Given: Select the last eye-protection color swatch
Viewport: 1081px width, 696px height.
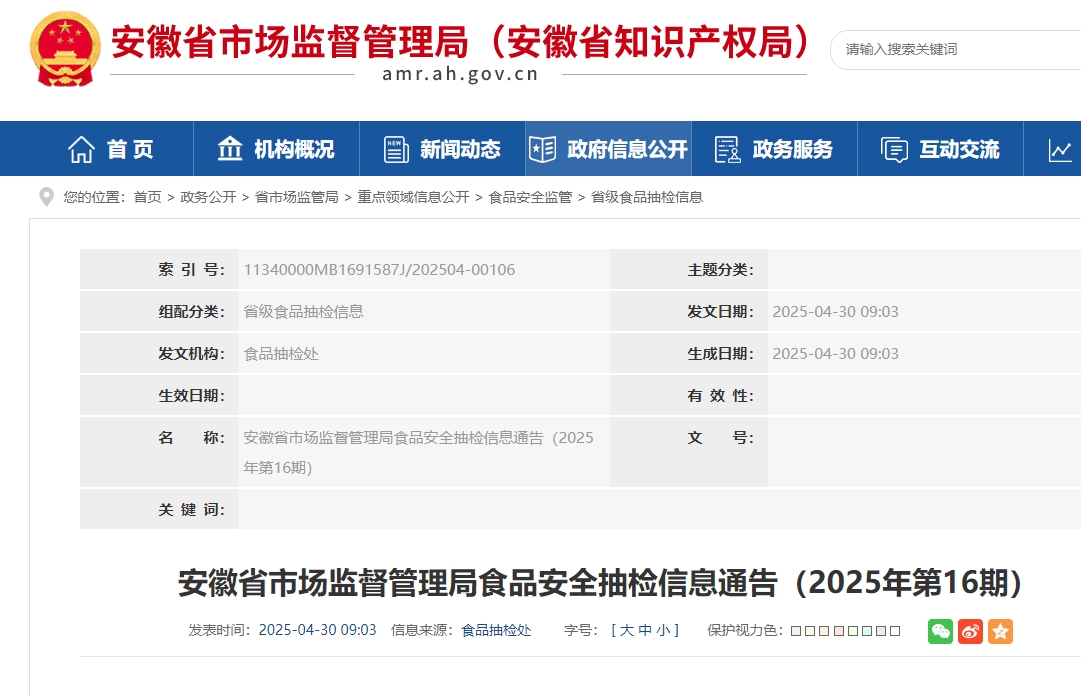Looking at the screenshot, I should coord(895,631).
